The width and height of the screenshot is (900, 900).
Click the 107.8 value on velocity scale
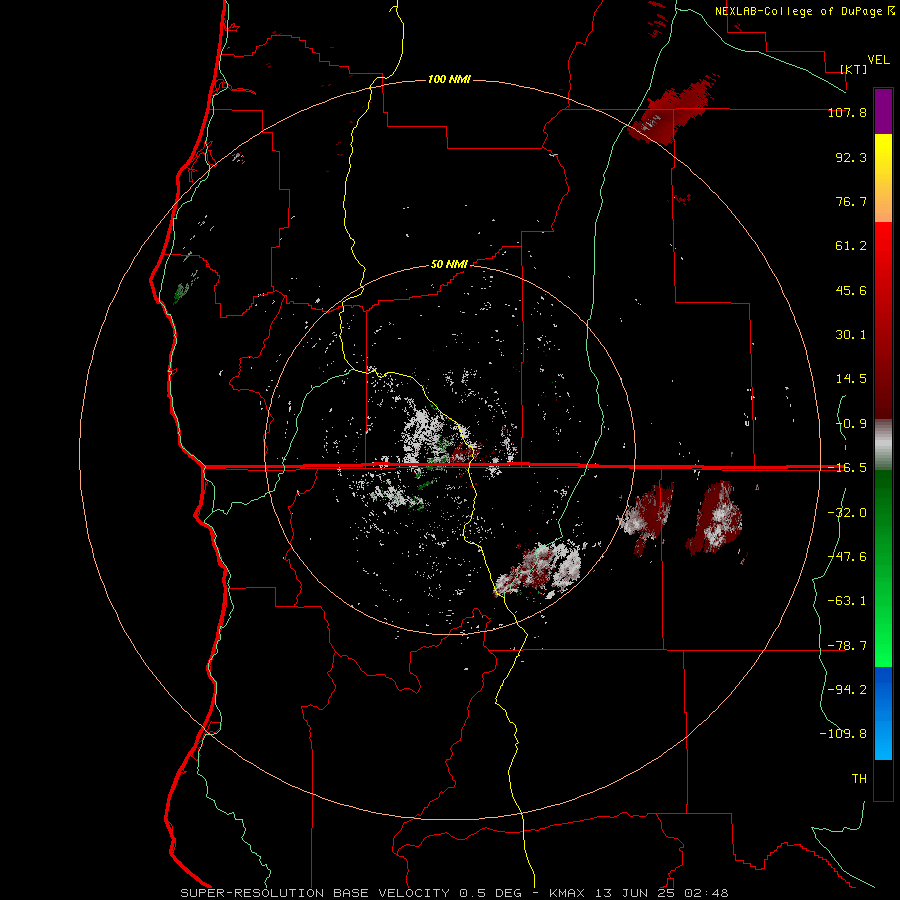tap(847, 112)
